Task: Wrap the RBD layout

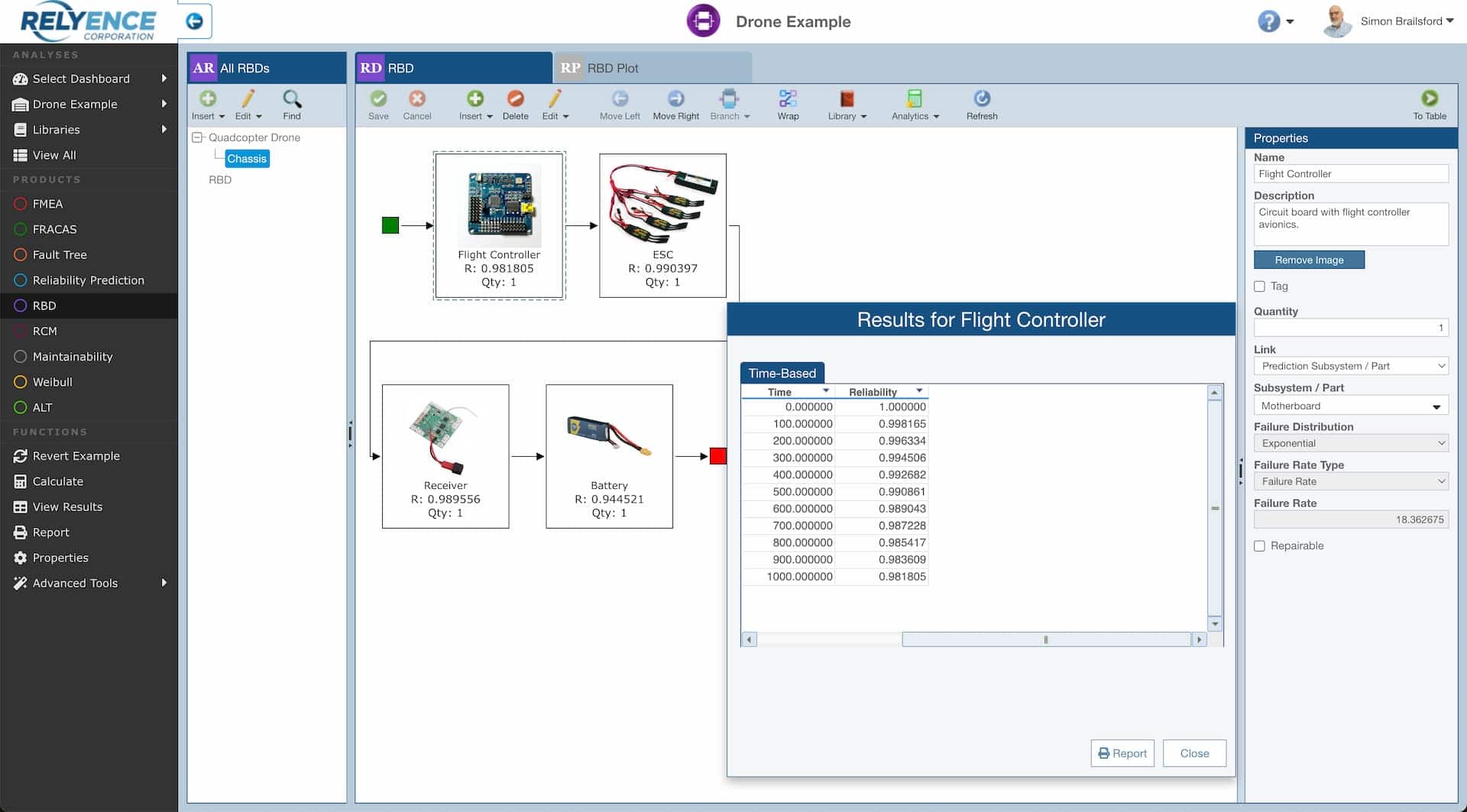Action: point(788,105)
